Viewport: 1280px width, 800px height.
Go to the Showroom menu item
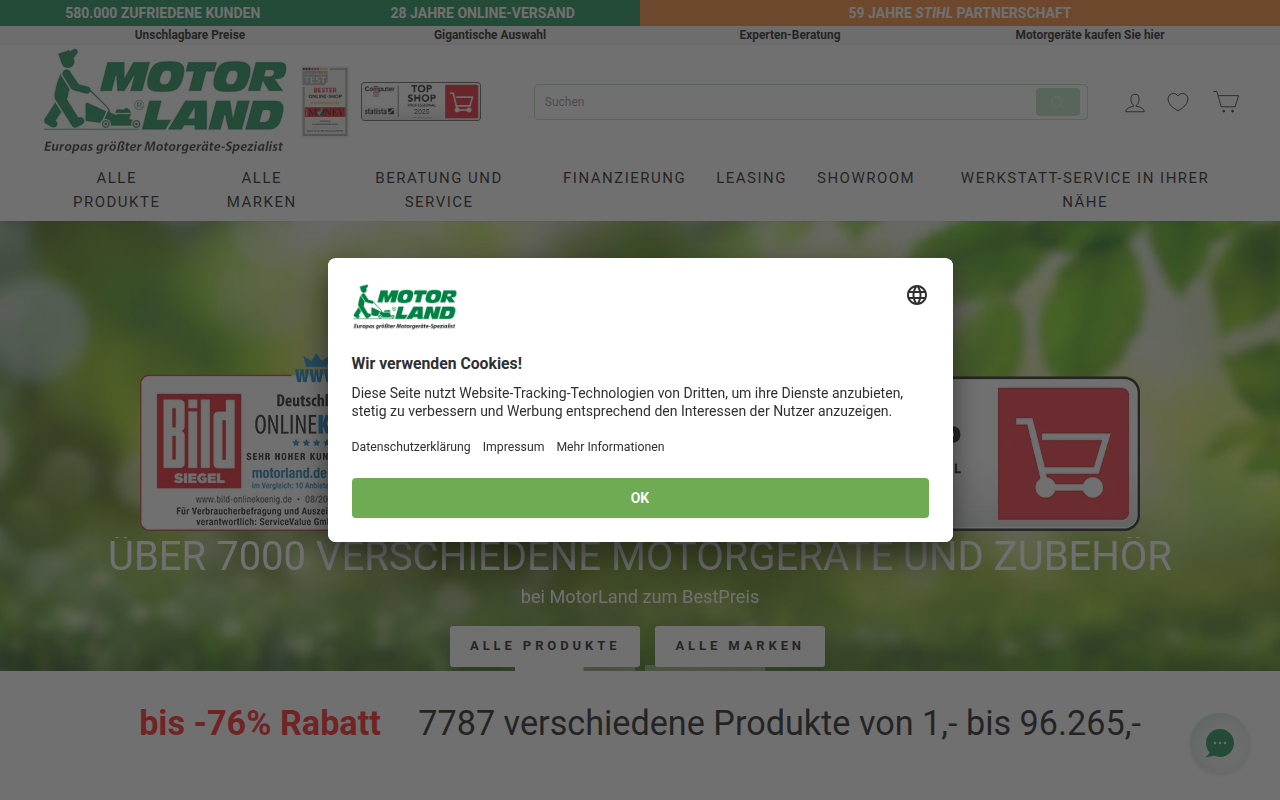pyautogui.click(x=866, y=178)
